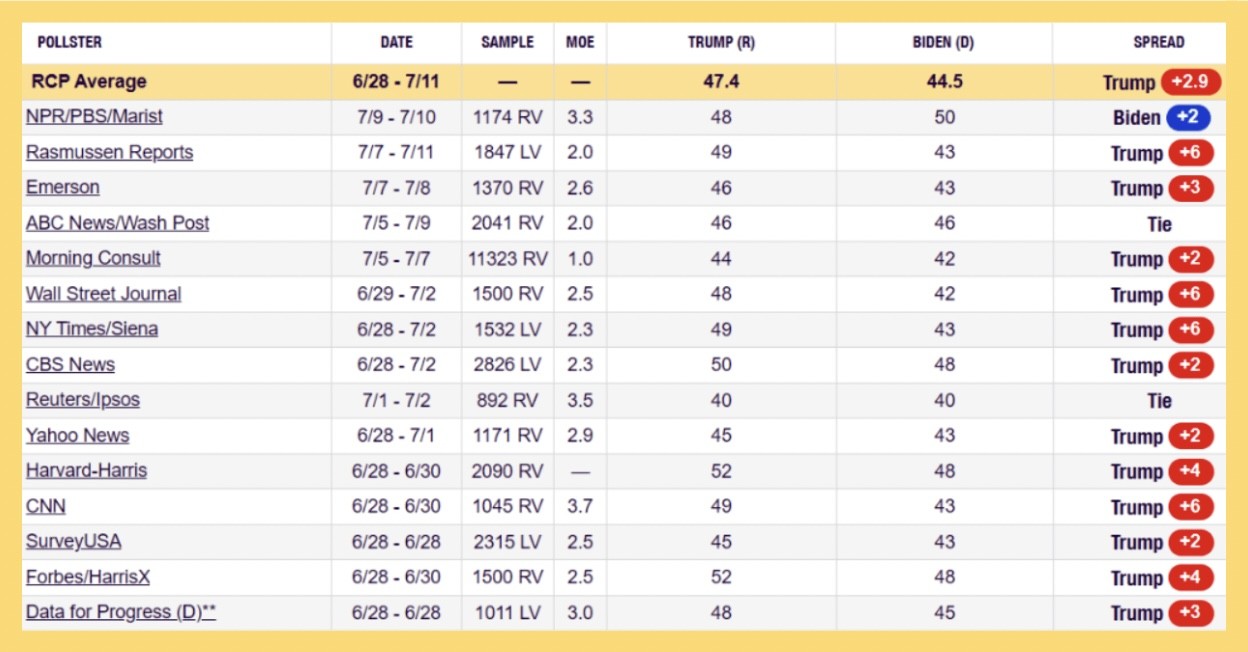Screen dimensions: 1248x652
Task: Open the CBS News poll link
Action: click(70, 365)
